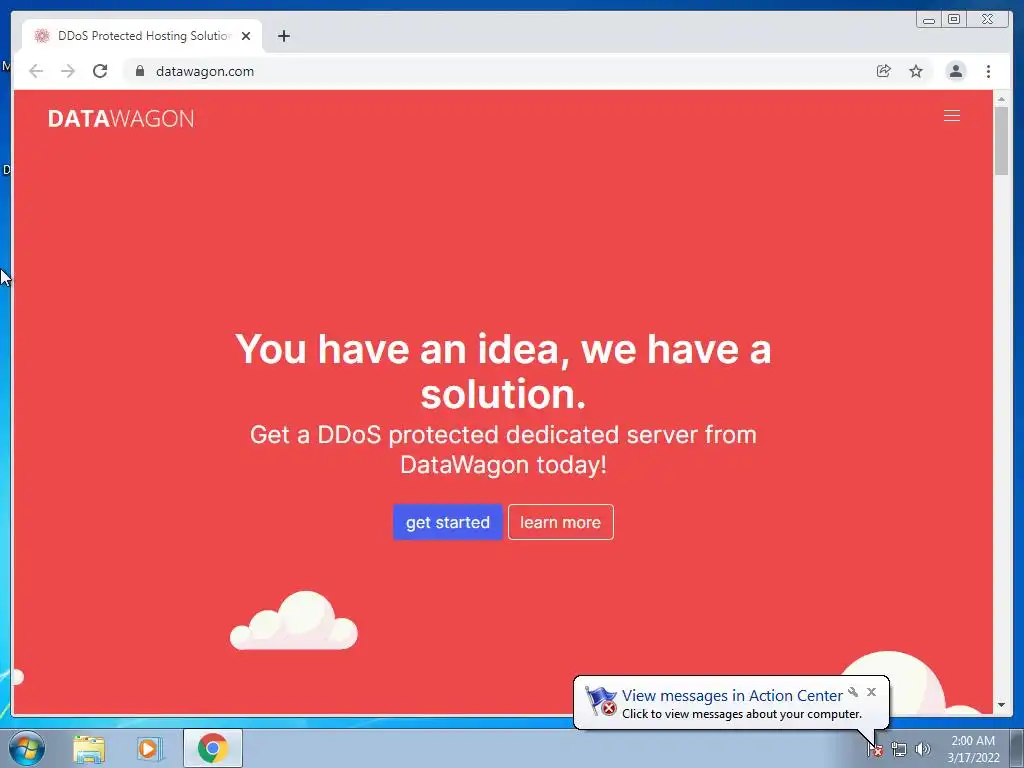Click the 'Get a DDoS protected' subtitle text
1024x768 pixels.
(503, 449)
